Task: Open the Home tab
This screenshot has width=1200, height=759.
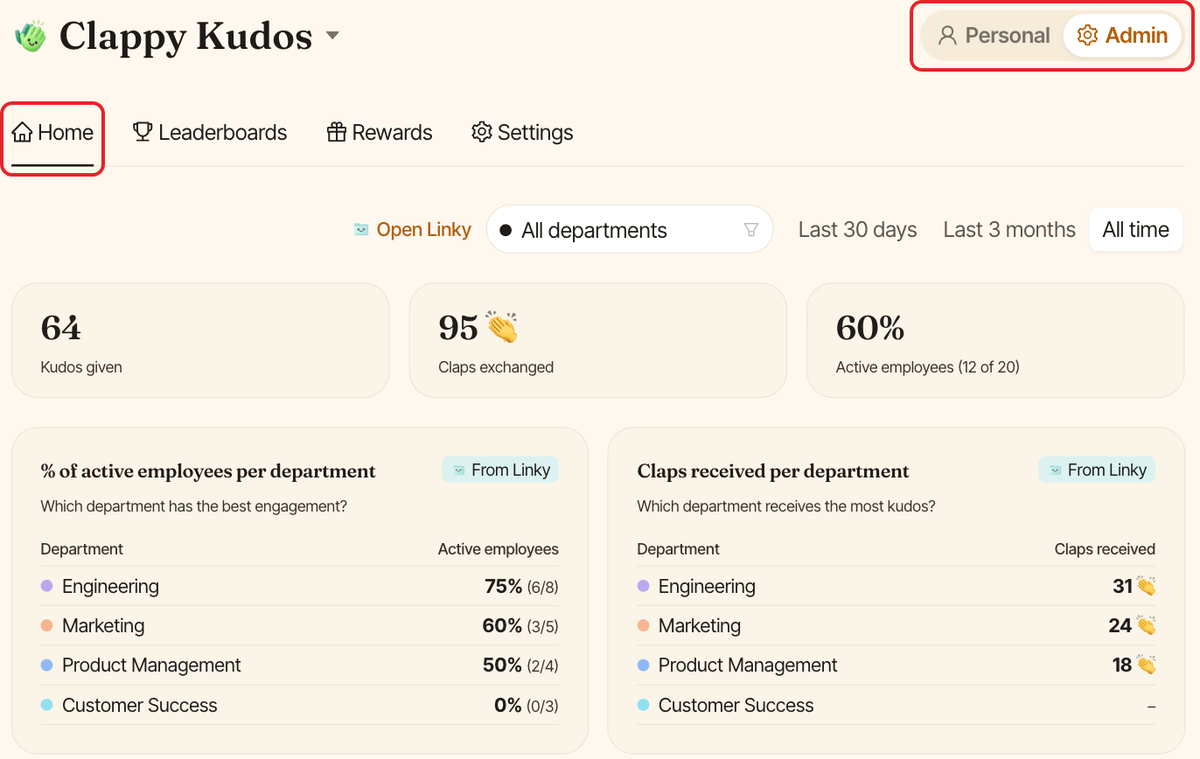Action: point(53,133)
